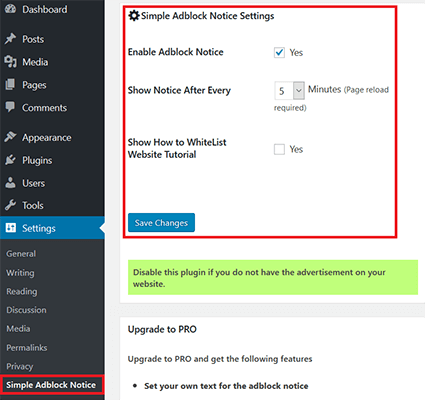The height and width of the screenshot is (400, 425).
Task: Open the minutes dropdown showing 5
Action: pyautogui.click(x=289, y=90)
